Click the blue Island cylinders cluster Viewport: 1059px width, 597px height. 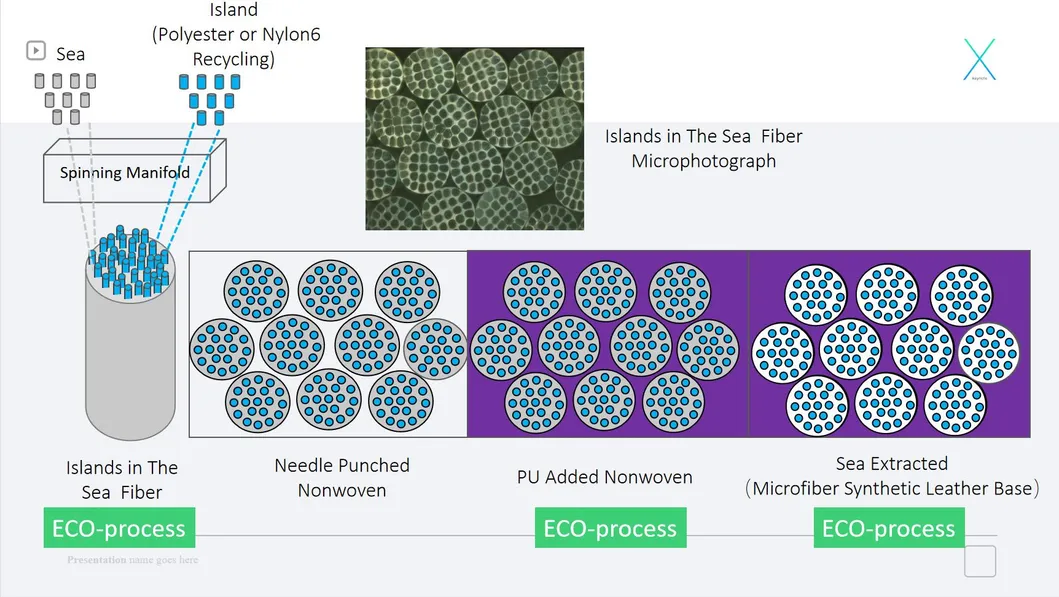(209, 98)
